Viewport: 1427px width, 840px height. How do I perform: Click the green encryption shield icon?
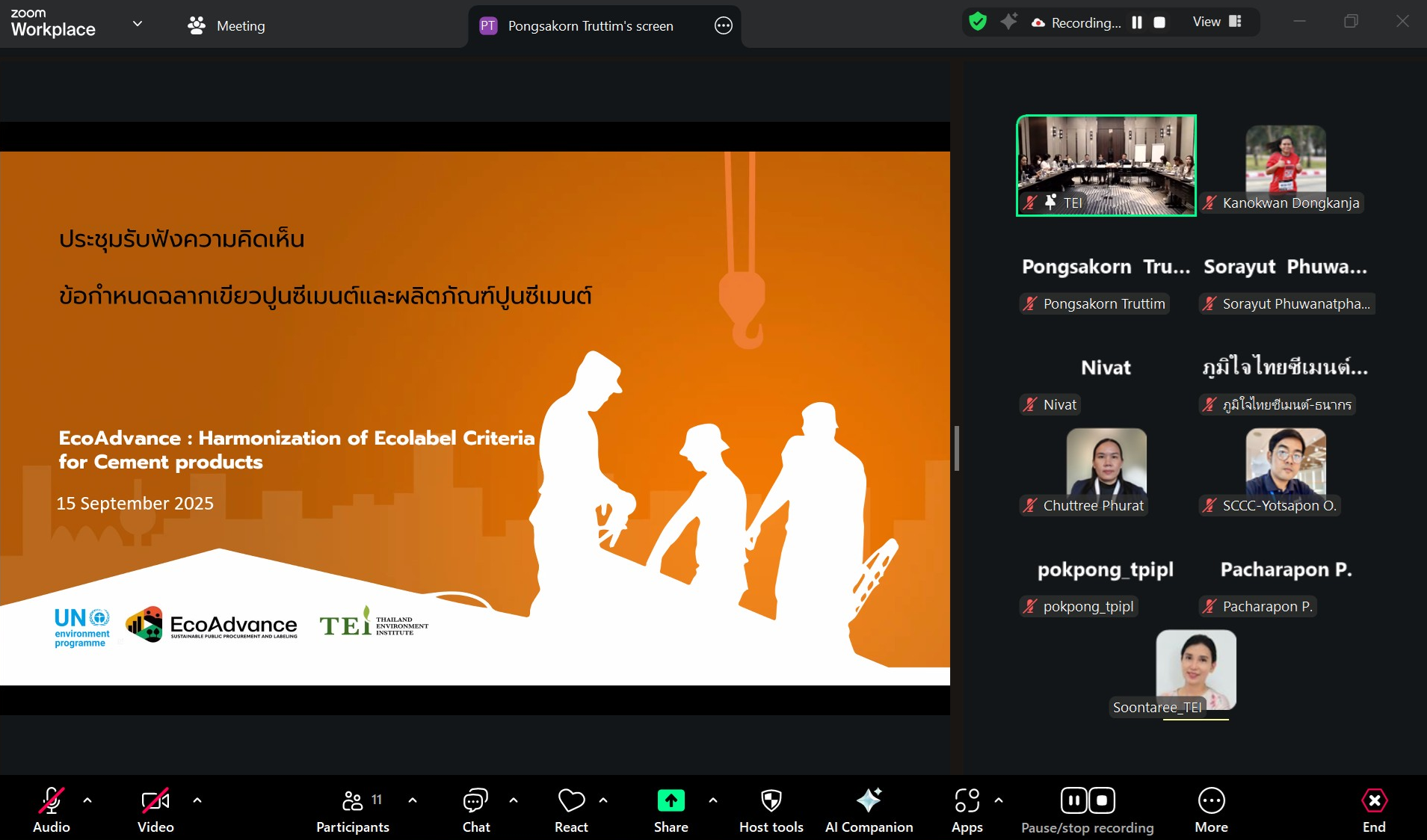977,22
